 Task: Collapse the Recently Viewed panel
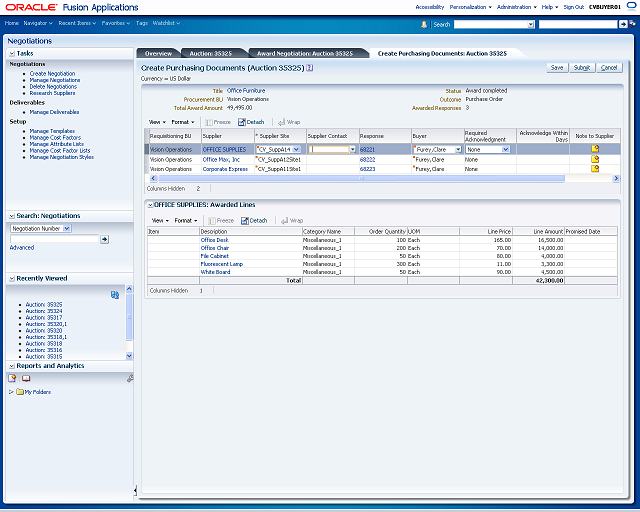(12, 278)
